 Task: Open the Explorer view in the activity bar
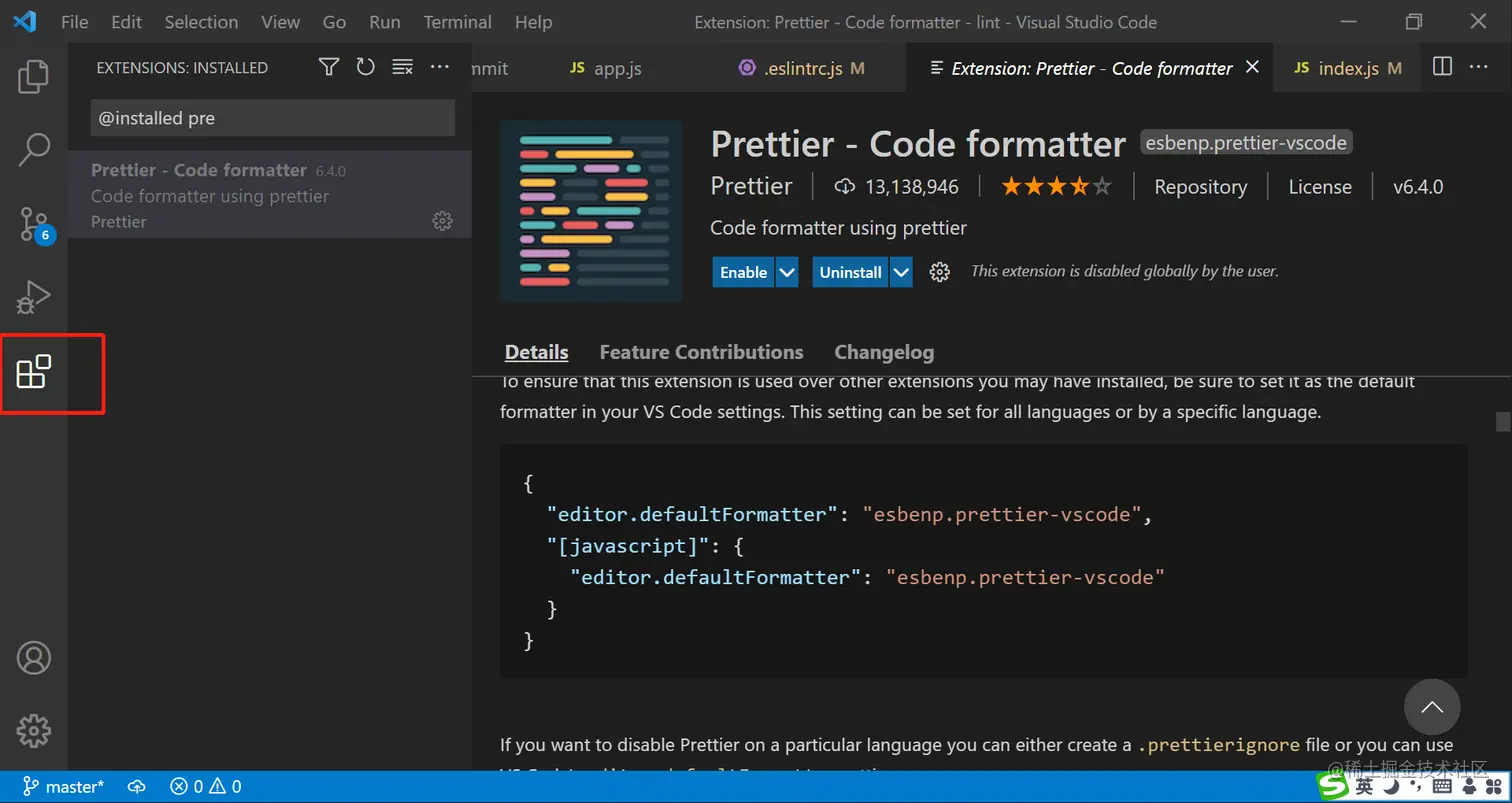click(x=33, y=76)
